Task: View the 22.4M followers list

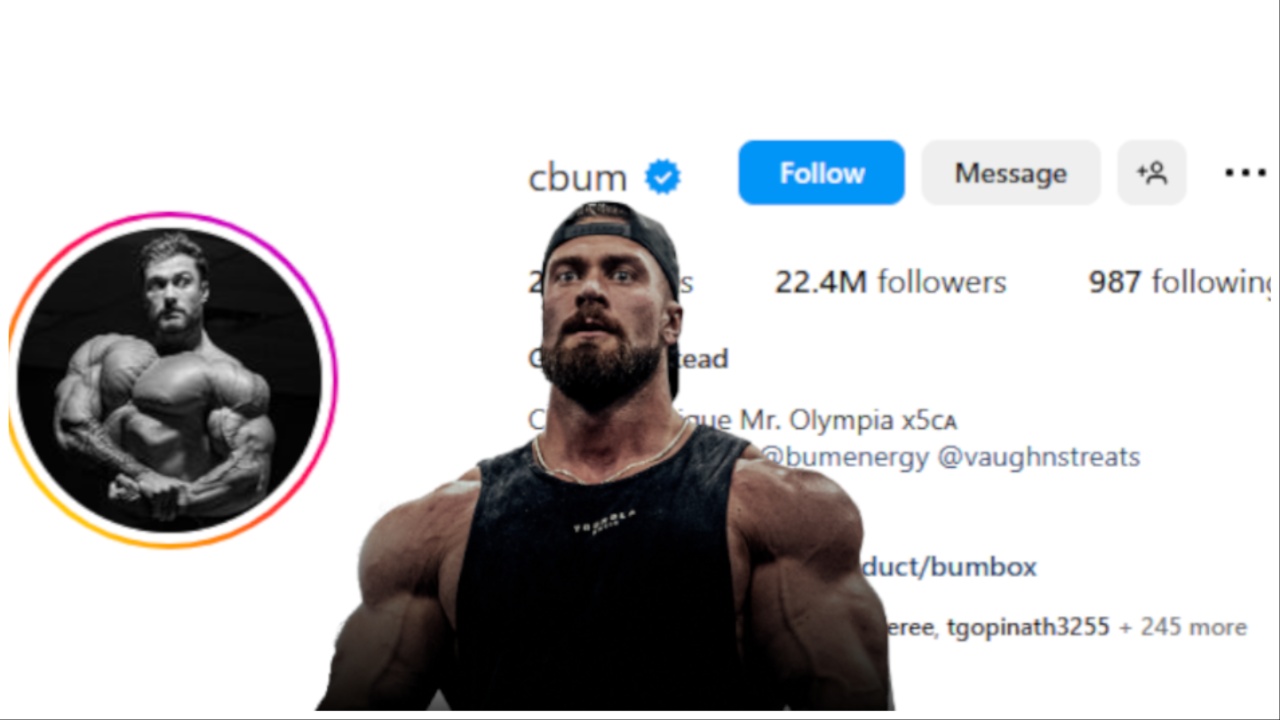Action: [x=890, y=282]
